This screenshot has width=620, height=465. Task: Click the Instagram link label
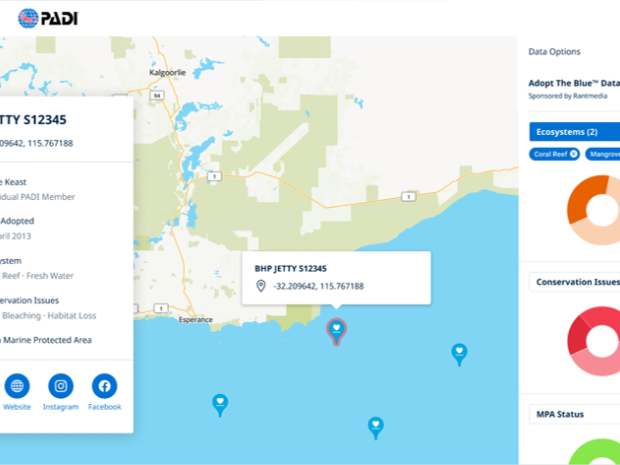(60, 407)
